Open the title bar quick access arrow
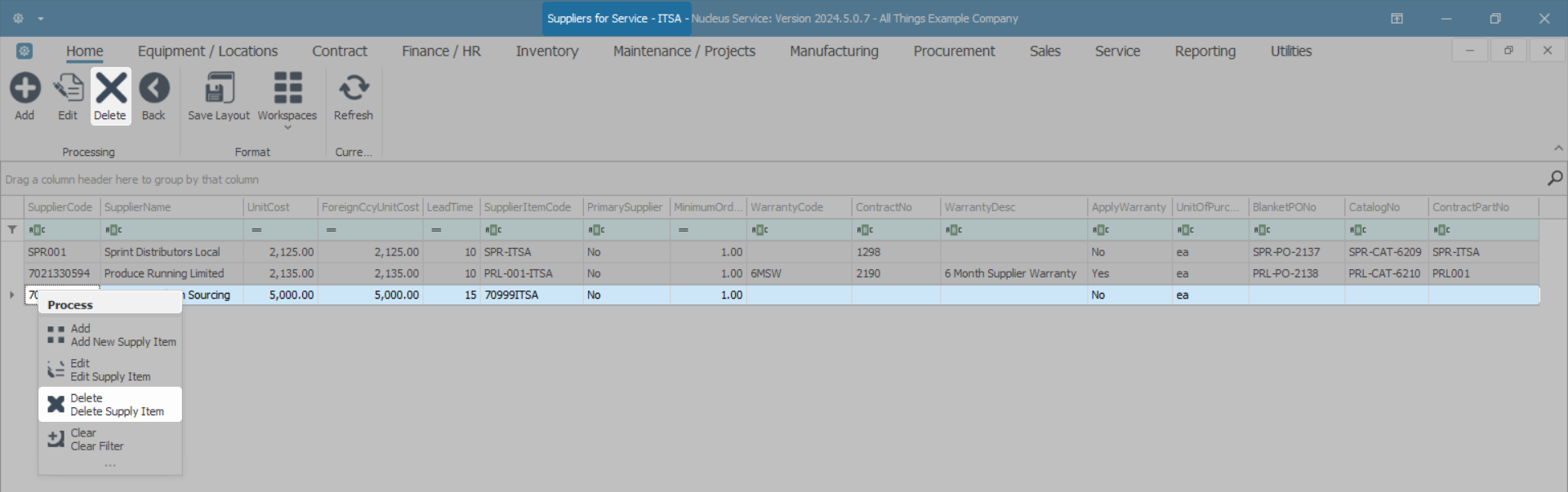The width and height of the screenshot is (1568, 492). [x=41, y=19]
